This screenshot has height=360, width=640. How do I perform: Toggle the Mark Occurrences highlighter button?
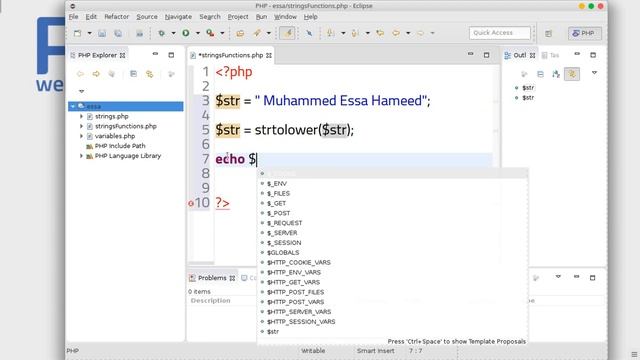[287, 33]
